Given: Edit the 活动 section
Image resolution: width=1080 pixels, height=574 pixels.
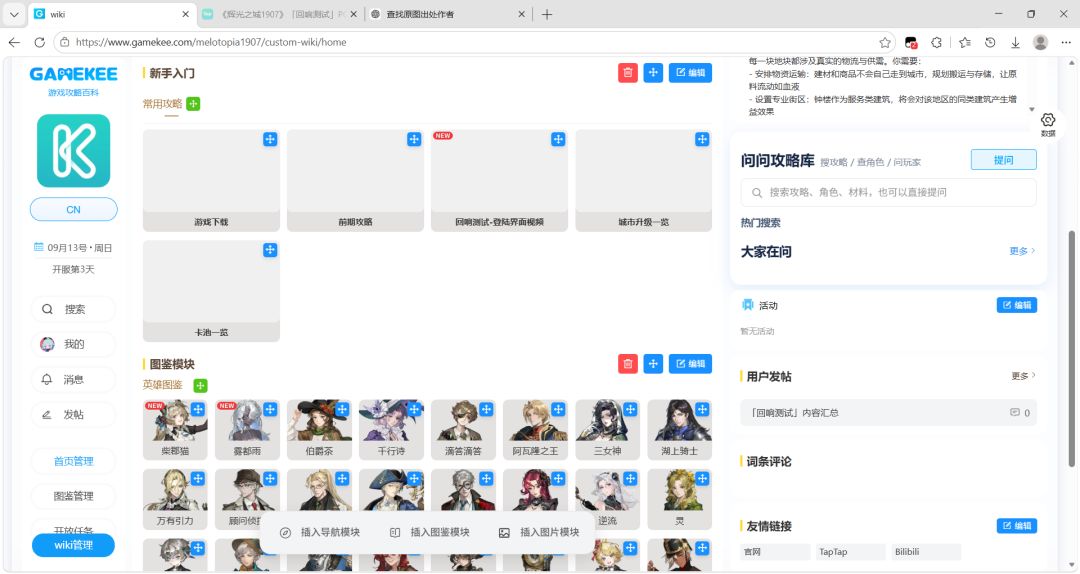Looking at the screenshot, I should click(x=1017, y=305).
